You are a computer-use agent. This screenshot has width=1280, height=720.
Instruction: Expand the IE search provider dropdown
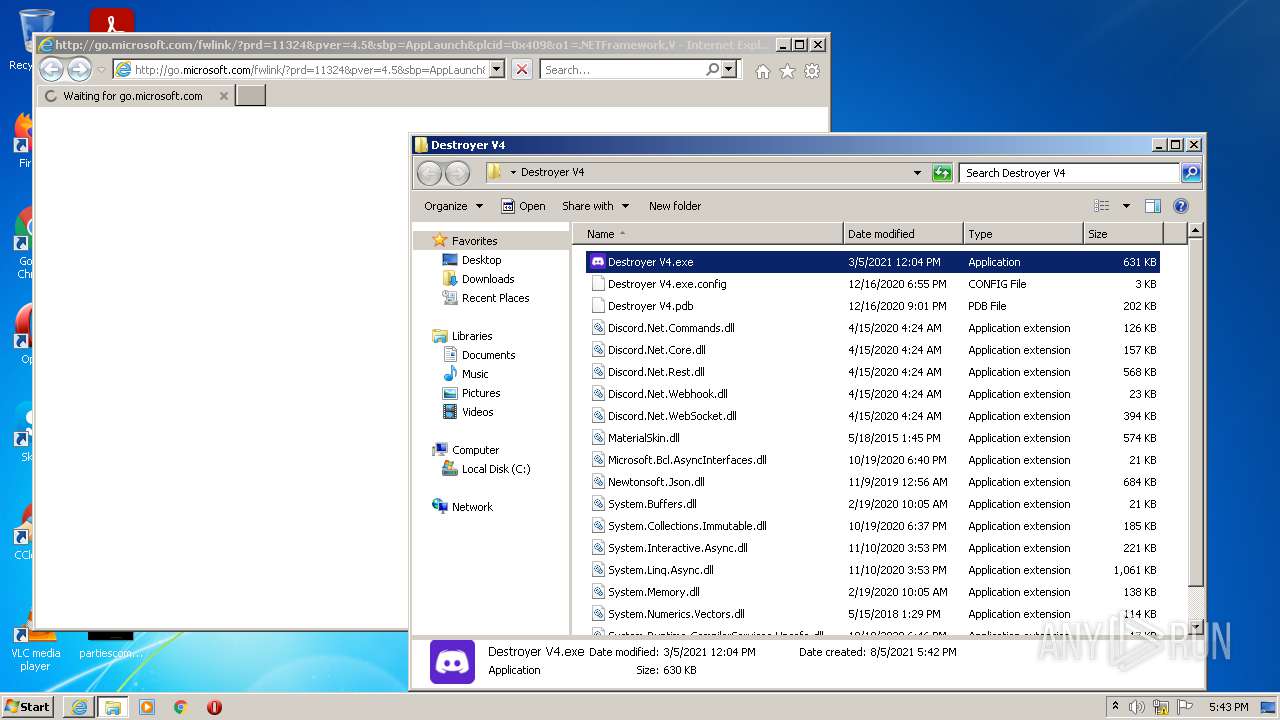click(729, 70)
